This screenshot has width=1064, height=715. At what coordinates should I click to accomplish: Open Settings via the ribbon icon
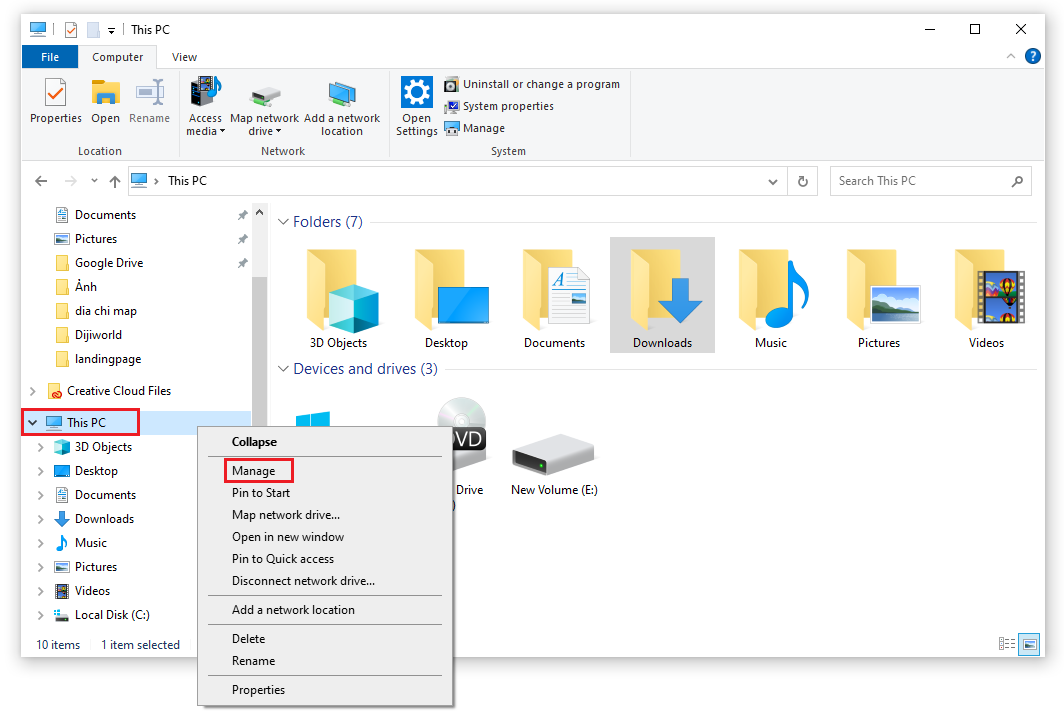point(416,104)
